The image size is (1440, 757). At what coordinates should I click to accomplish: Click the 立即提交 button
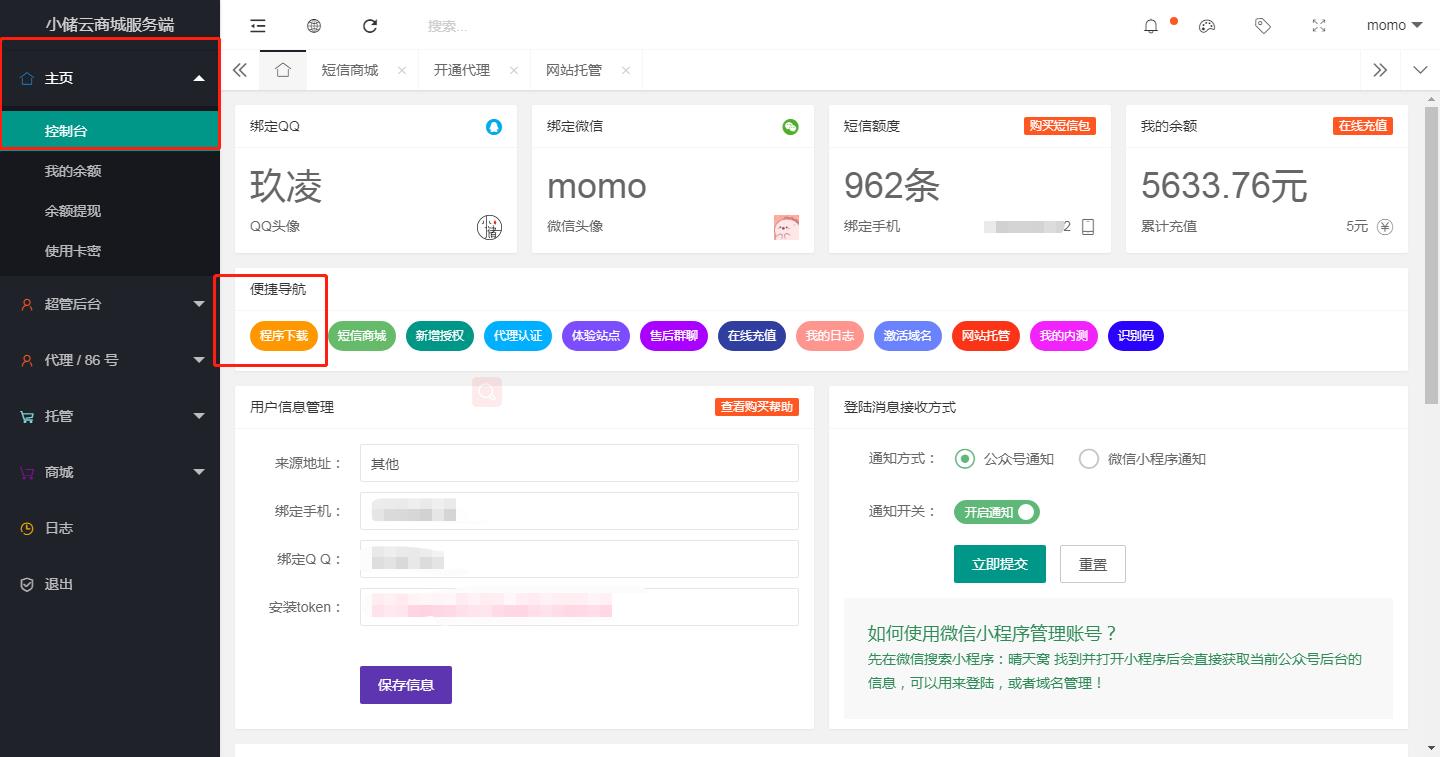pyautogui.click(x=1000, y=564)
